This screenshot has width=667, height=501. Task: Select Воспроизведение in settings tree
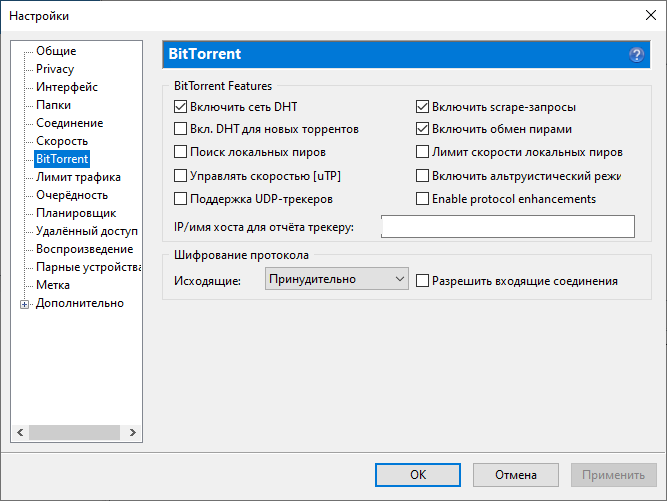click(x=84, y=249)
